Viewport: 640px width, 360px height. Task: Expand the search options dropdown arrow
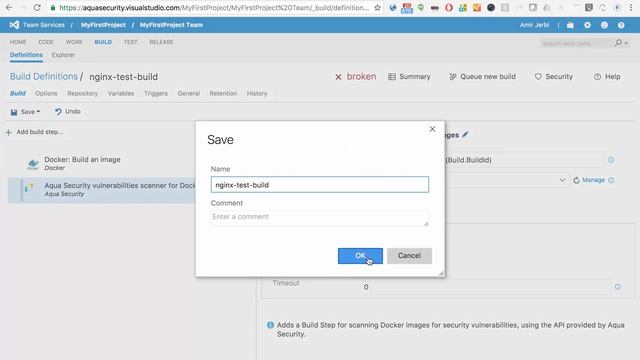(x=626, y=43)
